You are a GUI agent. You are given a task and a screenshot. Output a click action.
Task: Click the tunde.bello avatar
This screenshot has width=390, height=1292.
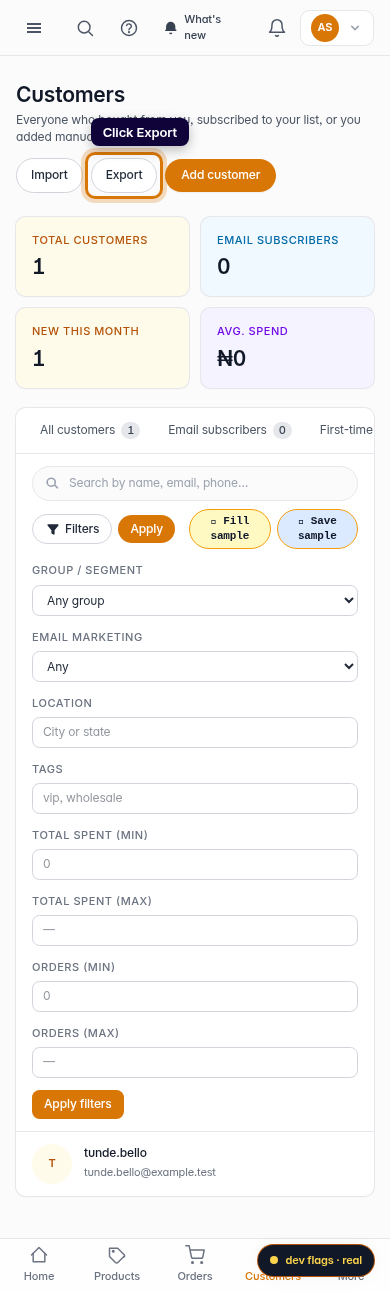[52, 1163]
